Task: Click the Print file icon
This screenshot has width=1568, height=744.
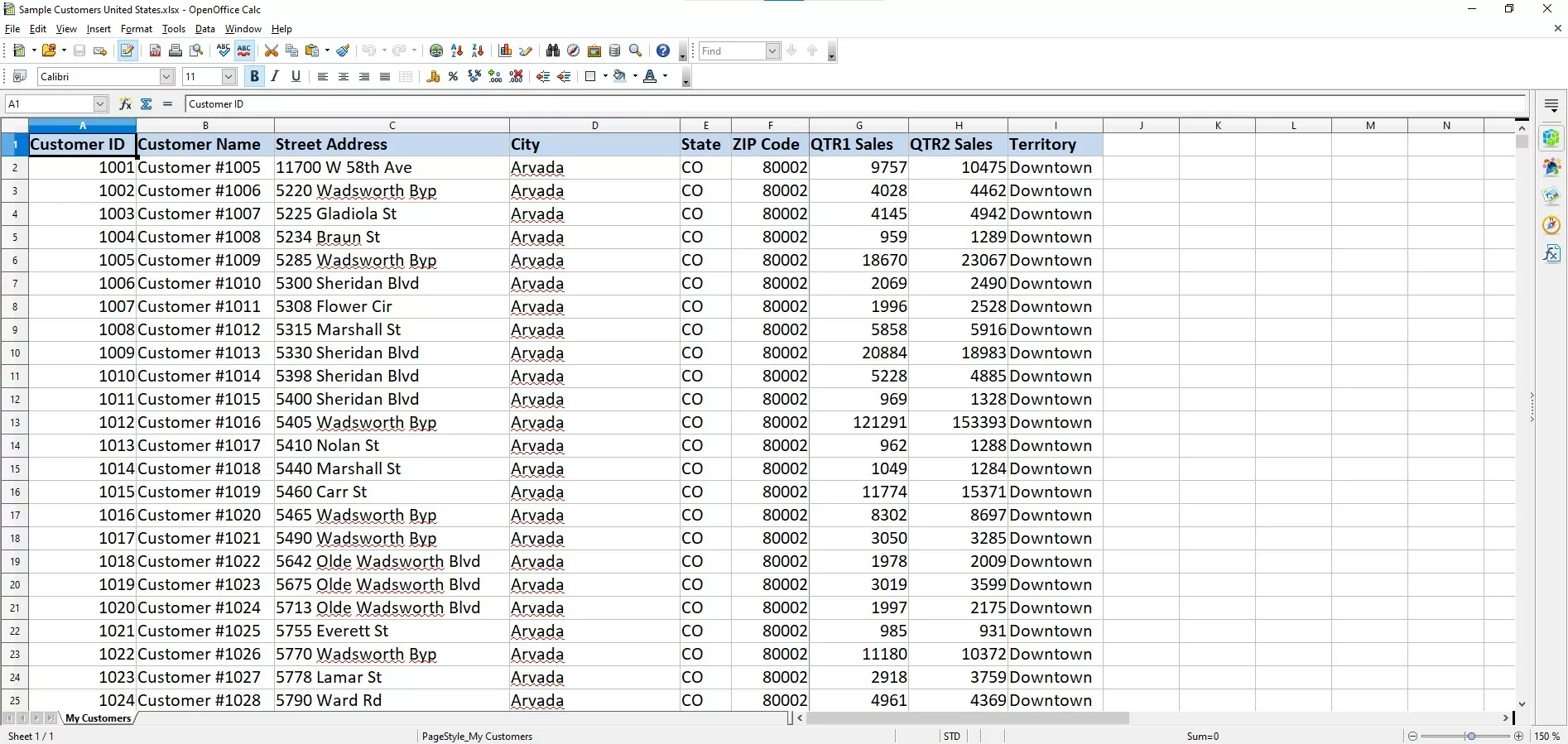Action: coord(176,51)
